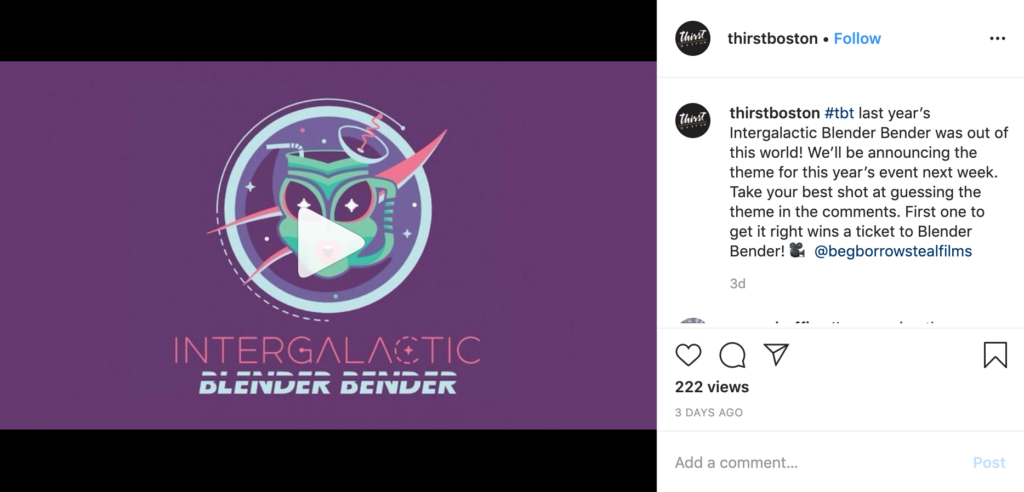
Task: Click the 3d timestamp under caption
Action: pos(737,284)
